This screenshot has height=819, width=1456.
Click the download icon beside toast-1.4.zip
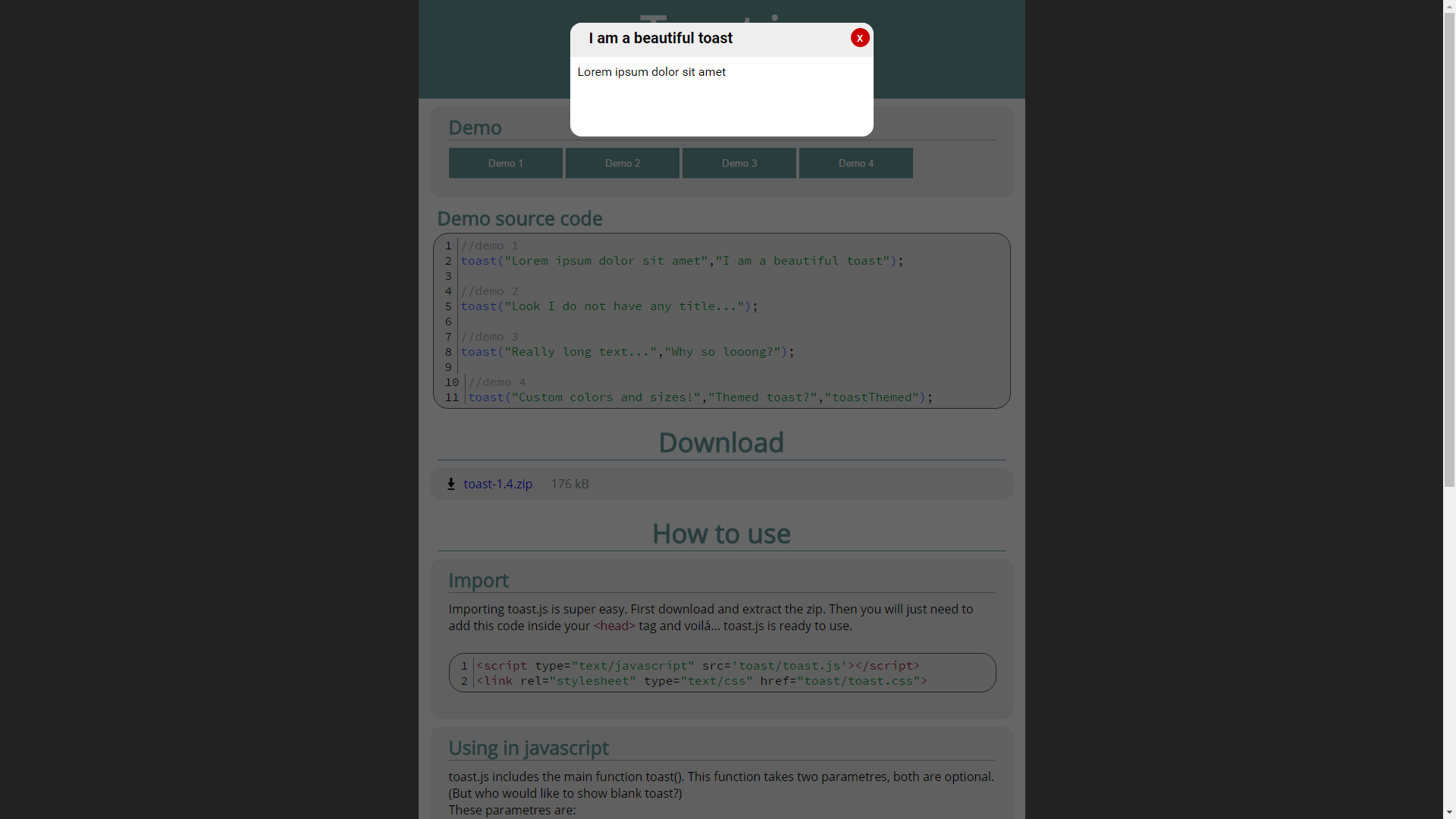pos(450,484)
